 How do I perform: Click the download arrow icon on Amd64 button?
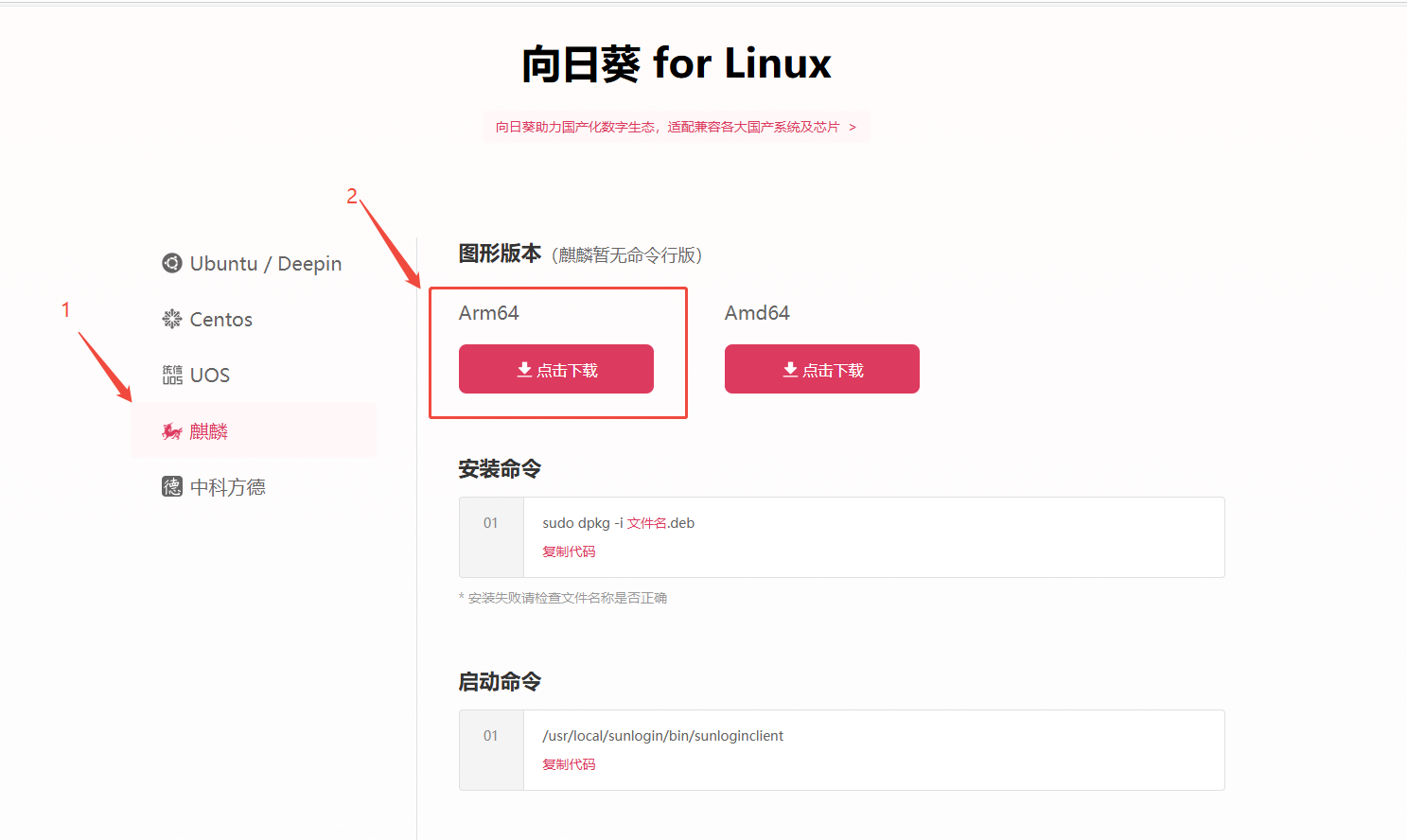789,369
